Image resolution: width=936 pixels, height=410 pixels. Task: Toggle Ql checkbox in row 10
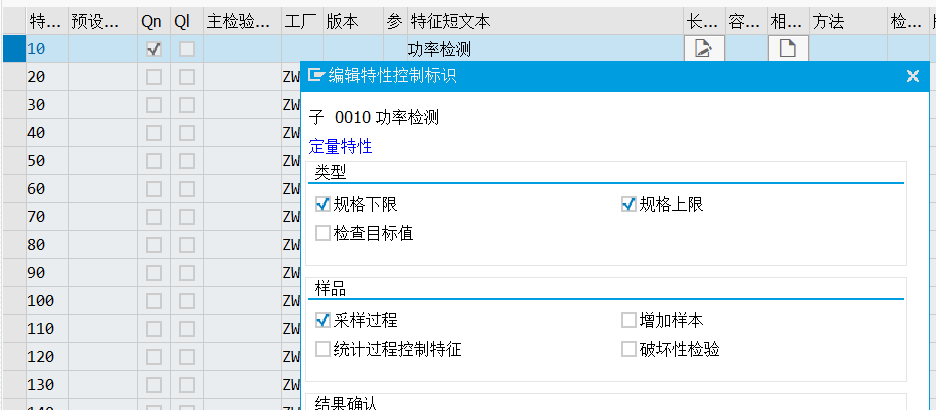click(x=187, y=49)
